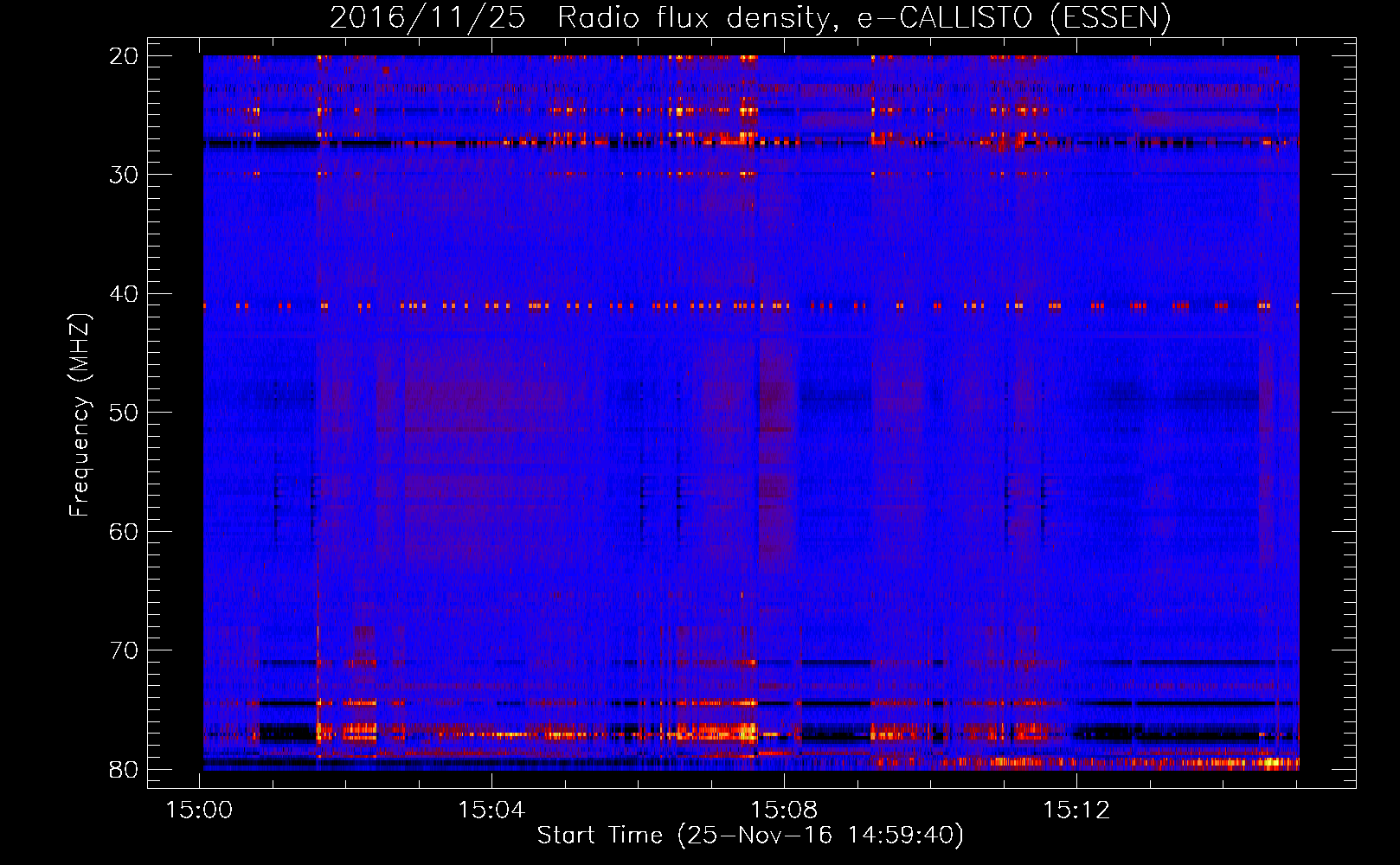Click the 15:12 time axis label
The height and width of the screenshot is (865, 1400).
click(x=1076, y=811)
